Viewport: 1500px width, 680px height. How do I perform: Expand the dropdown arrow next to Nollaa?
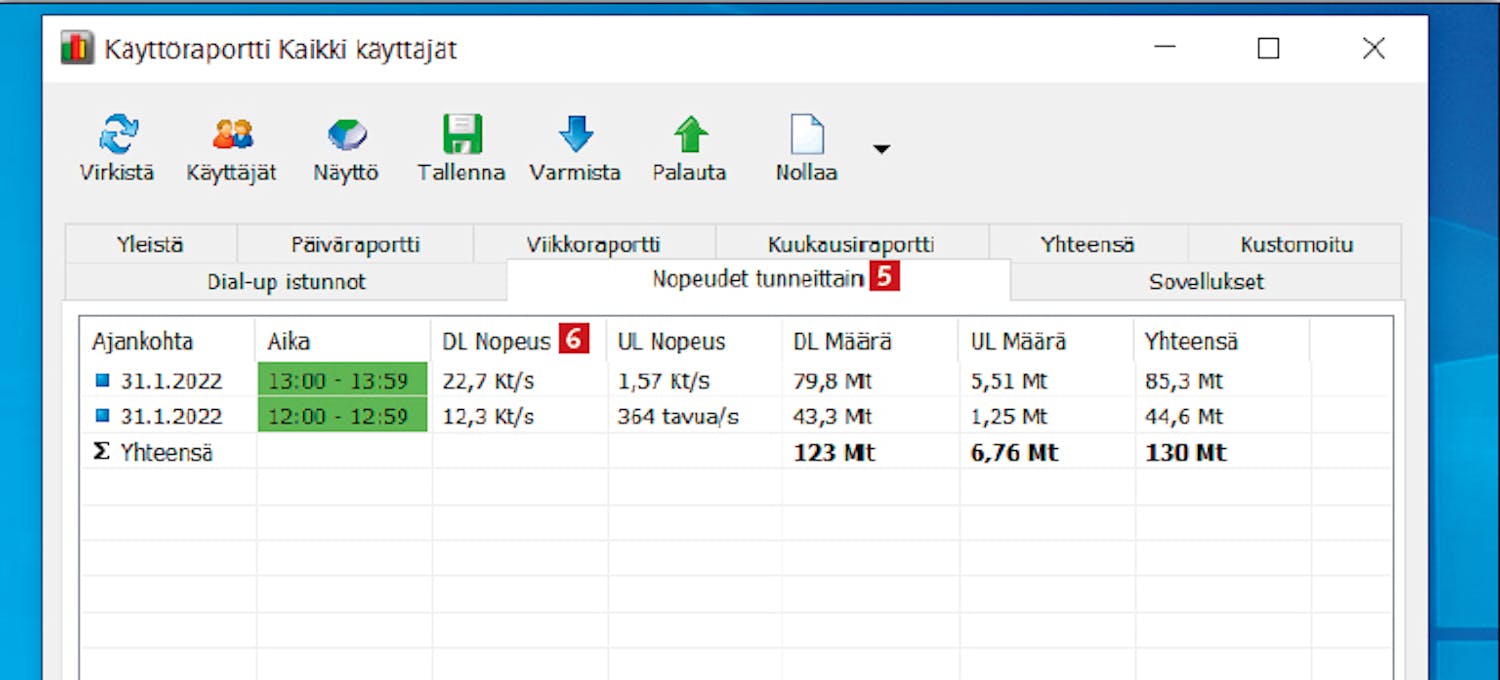point(880,150)
